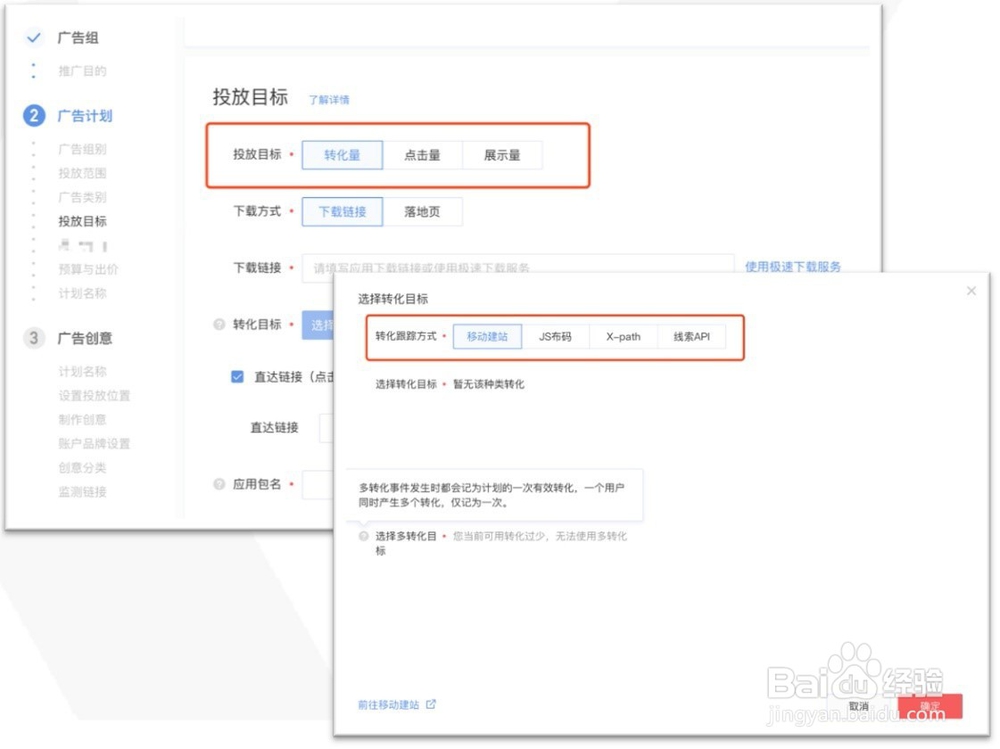Switch 下载方式 to 落地页
Screen dimensions: 1000x749
(424, 211)
